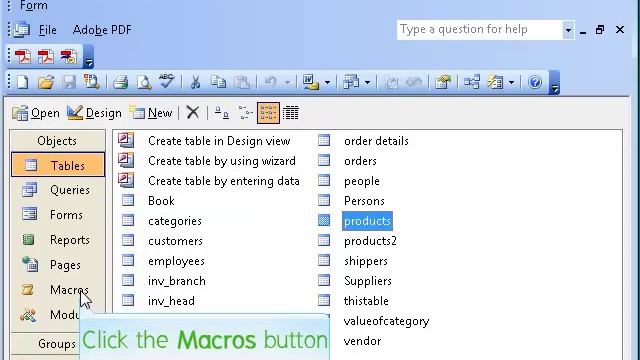Expand the Database toolbar options arrow
The height and width of the screenshot is (360, 640).
coord(554,82)
